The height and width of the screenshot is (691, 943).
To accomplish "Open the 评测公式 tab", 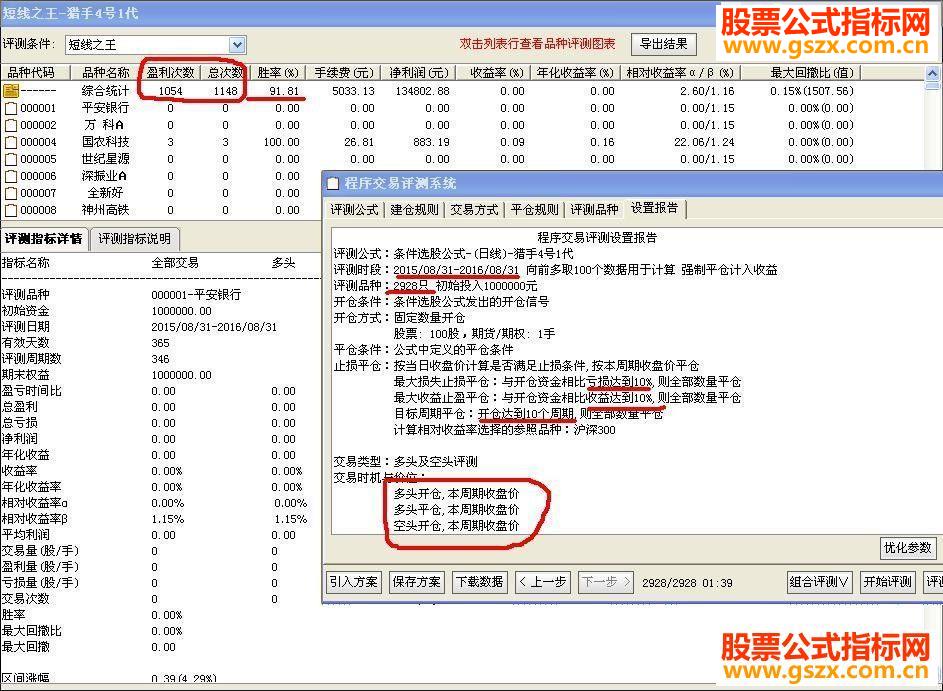I will [354, 209].
